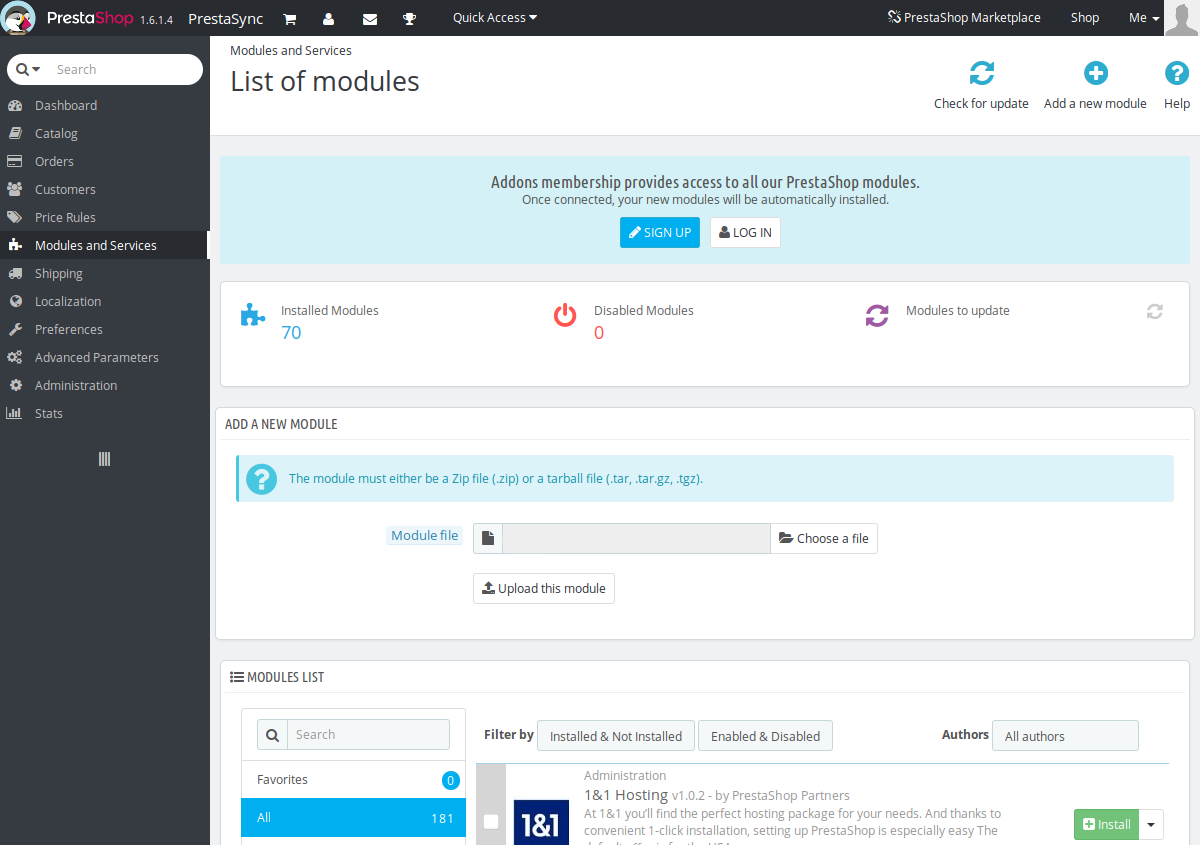The width and height of the screenshot is (1200, 845).
Task: Expand the arrow beside the Install button
Action: pyautogui.click(x=1152, y=825)
